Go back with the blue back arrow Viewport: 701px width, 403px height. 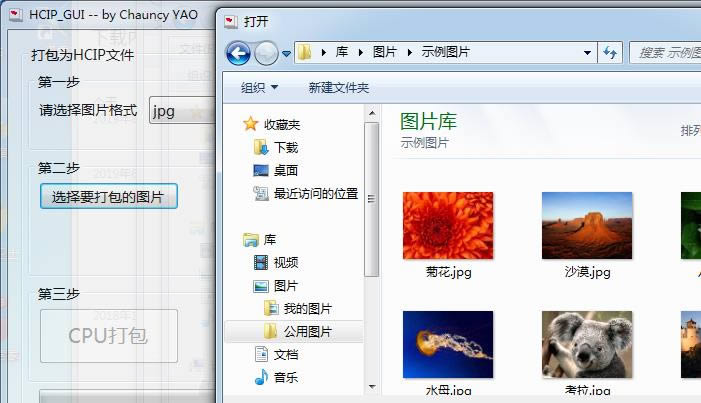238,54
